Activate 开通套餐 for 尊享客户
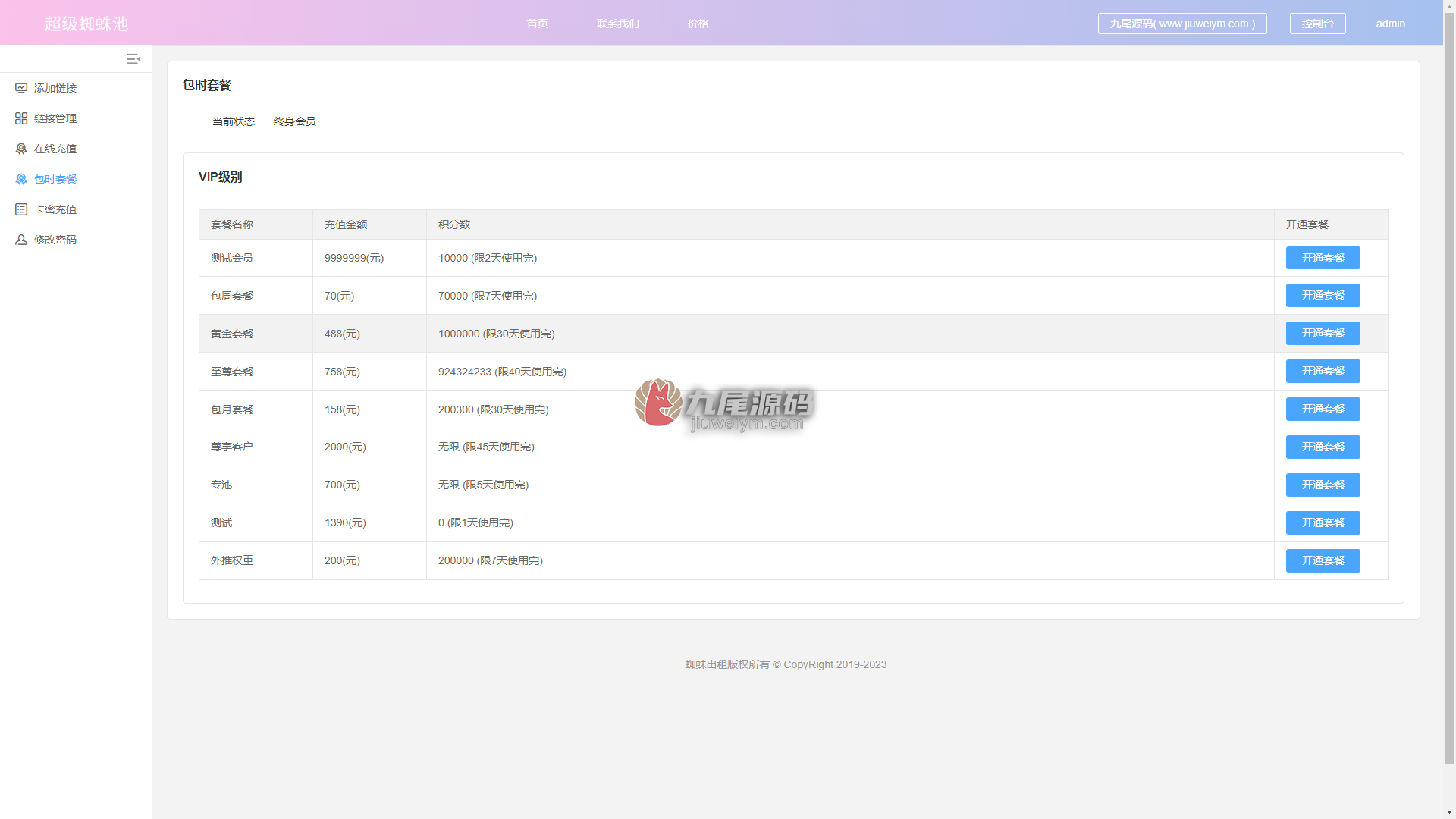This screenshot has width=1456, height=819. (1323, 447)
